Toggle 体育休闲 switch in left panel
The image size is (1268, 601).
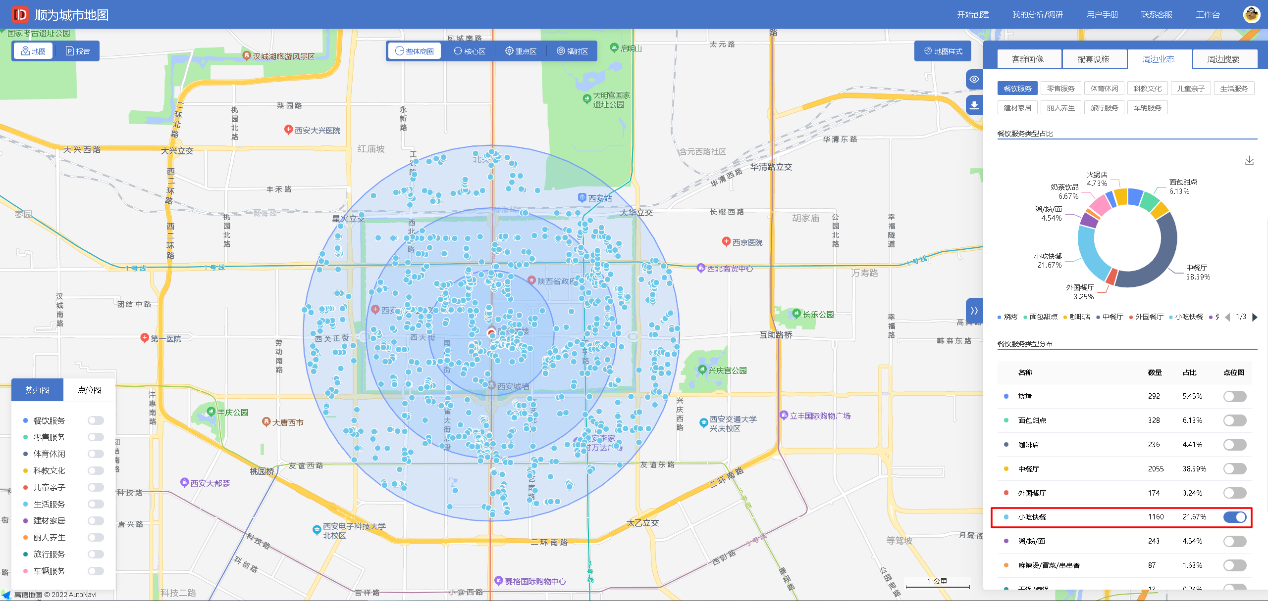coord(96,454)
